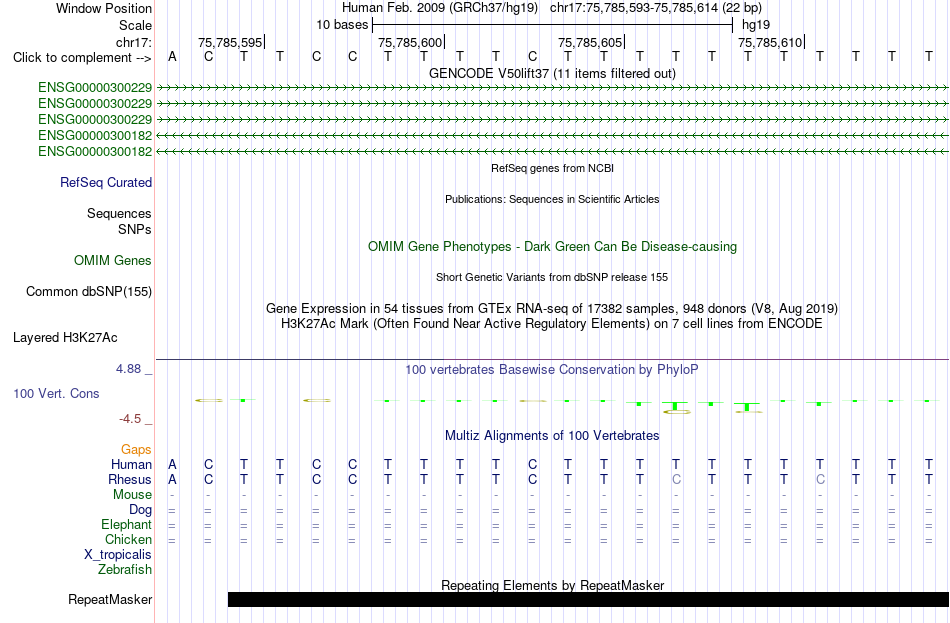Open "Multiz Alignments of 100 Vertebrates" title
The width and height of the screenshot is (950, 623).
[552, 436]
